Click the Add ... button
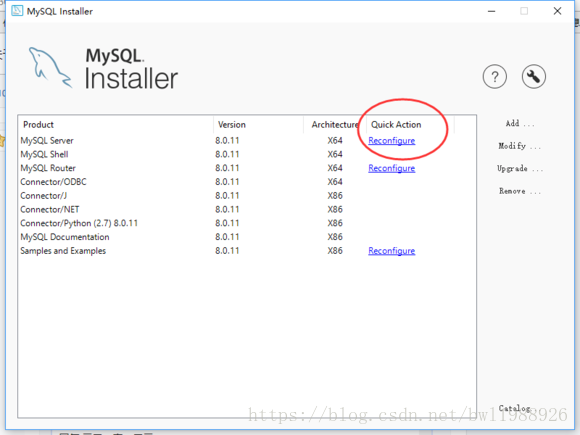580x435 pixels. [x=520, y=124]
